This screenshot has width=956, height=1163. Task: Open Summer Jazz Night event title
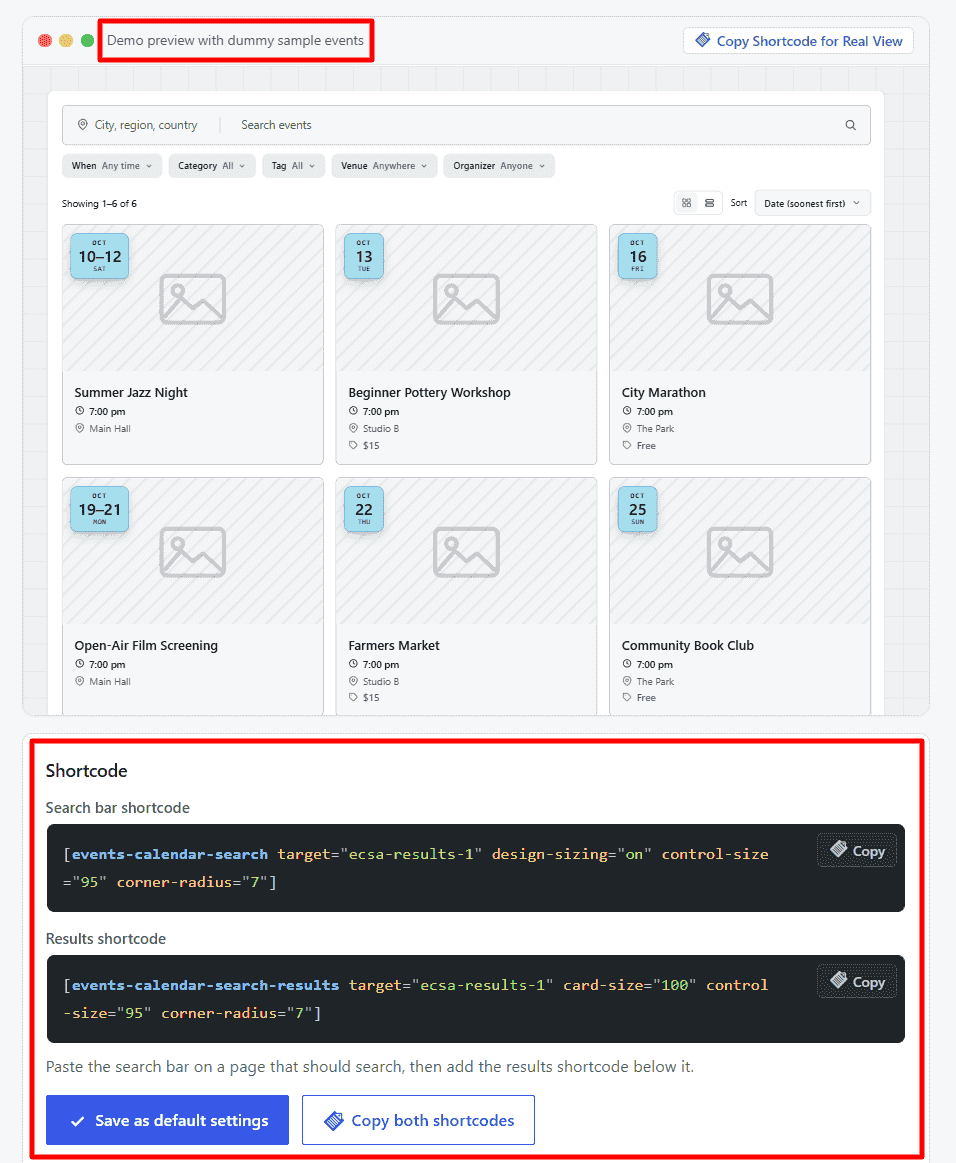(131, 392)
